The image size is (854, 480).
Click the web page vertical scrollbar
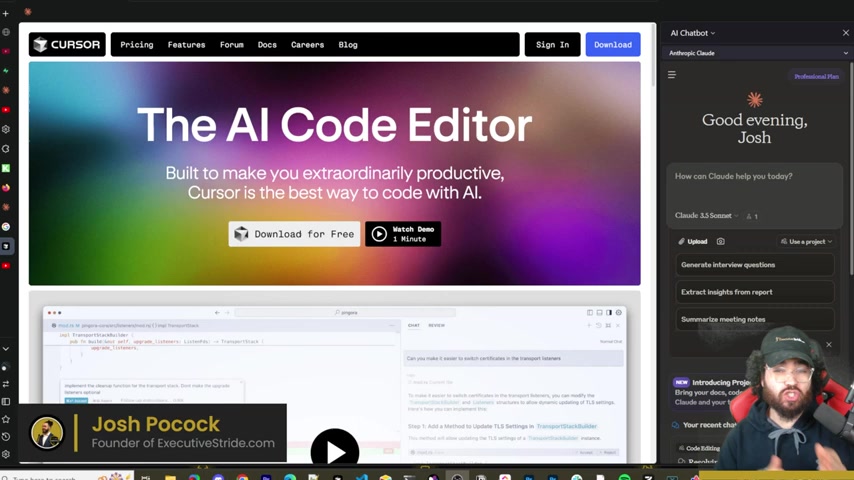(x=653, y=54)
